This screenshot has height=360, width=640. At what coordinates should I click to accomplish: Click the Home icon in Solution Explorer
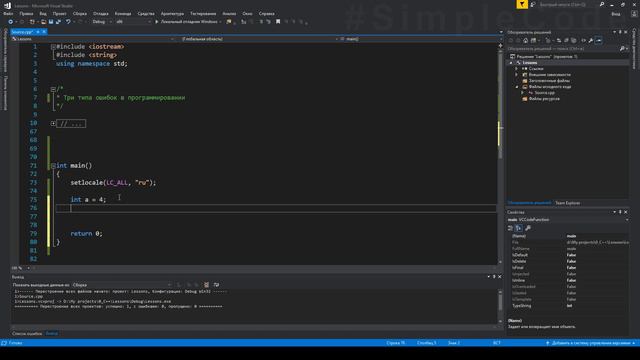coord(525,40)
